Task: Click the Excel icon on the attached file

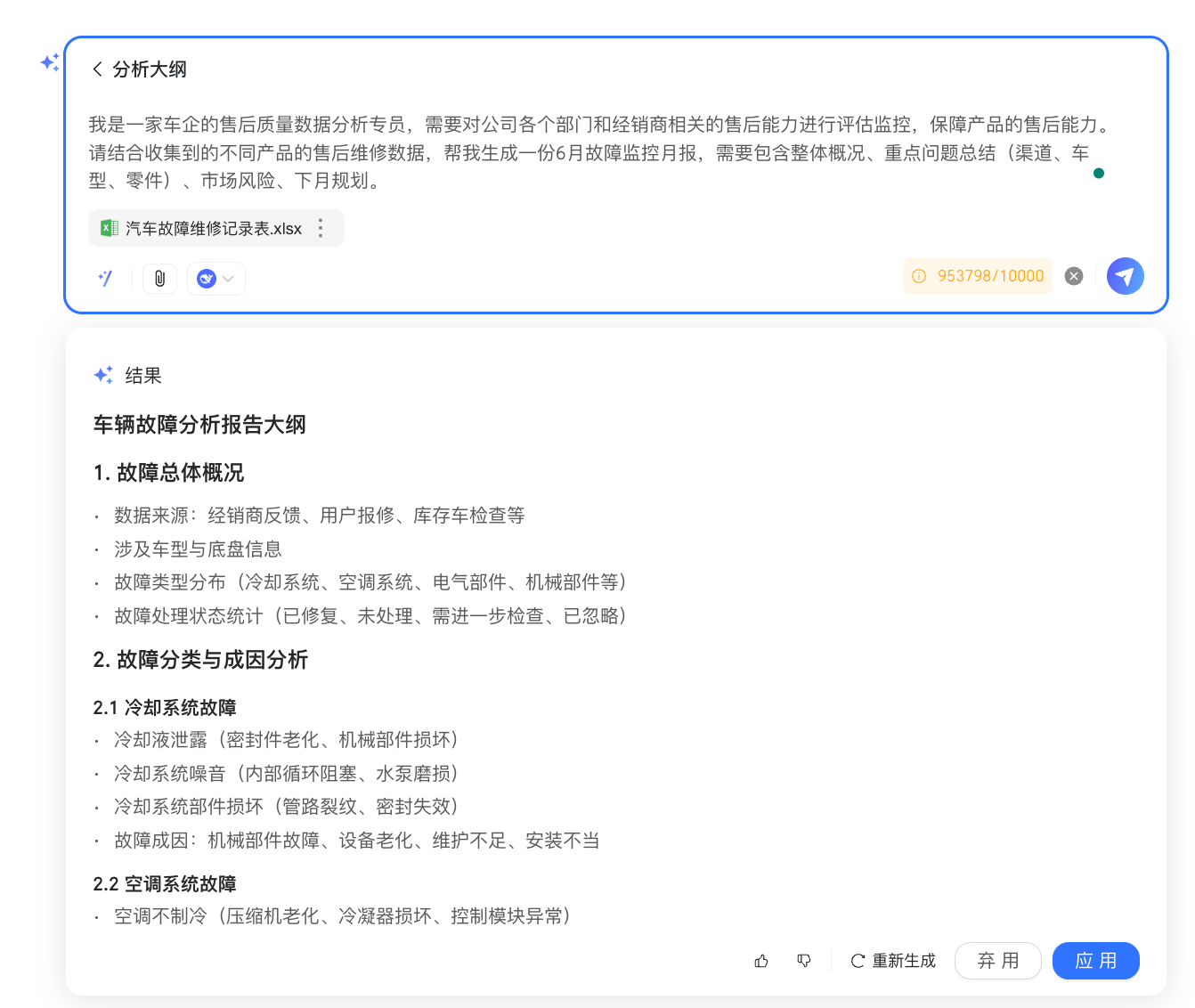Action: 107,228
